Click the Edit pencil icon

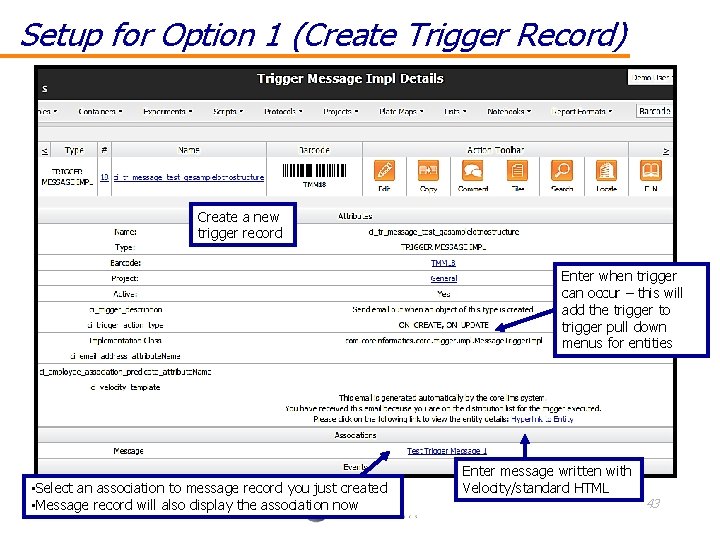pyautogui.click(x=384, y=171)
